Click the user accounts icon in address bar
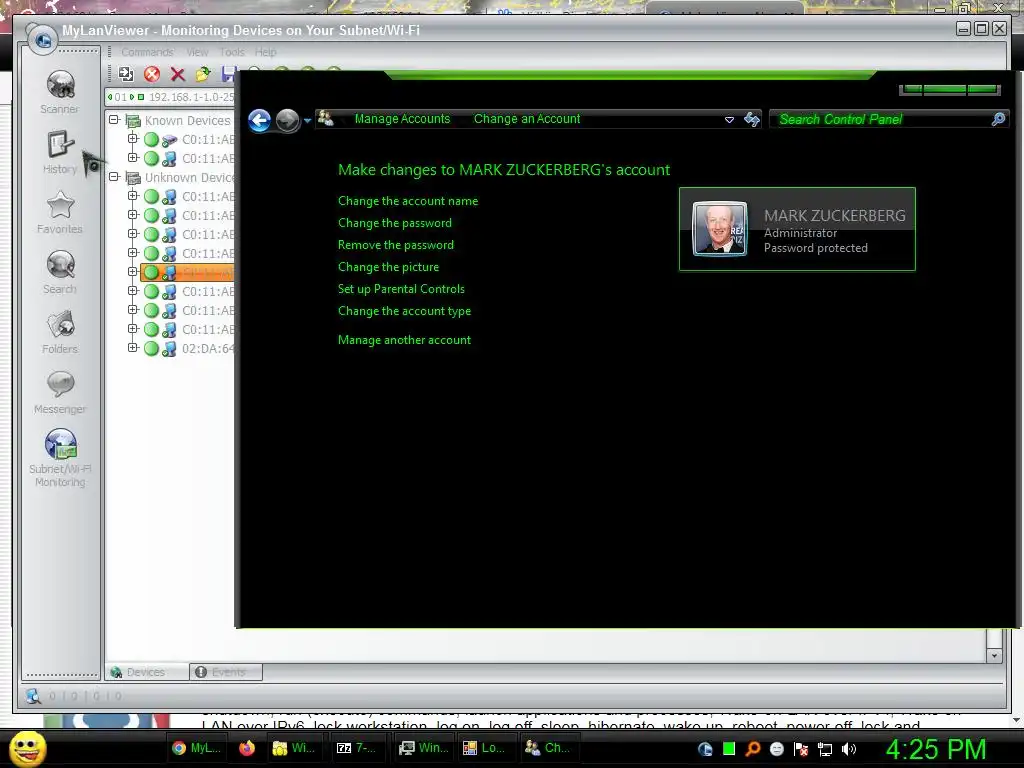Viewport: 1024px width, 768px height. pos(326,118)
